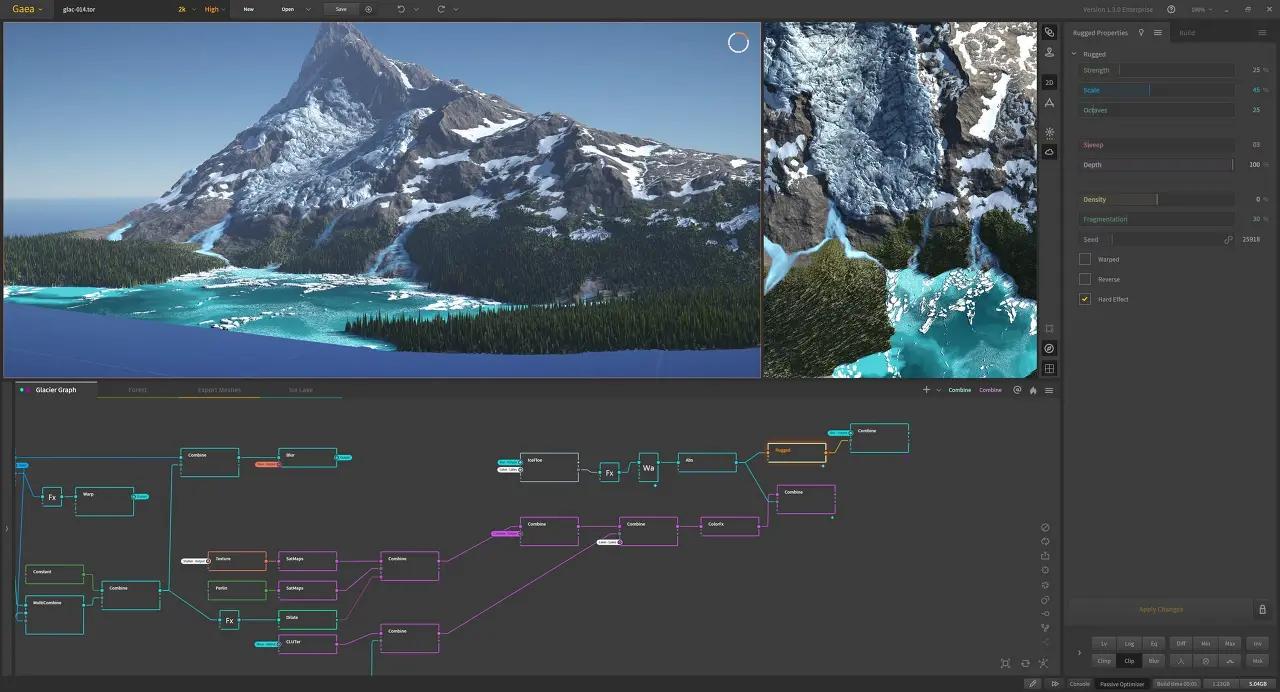Click the compass icon beside 2D viewport

point(1049,348)
